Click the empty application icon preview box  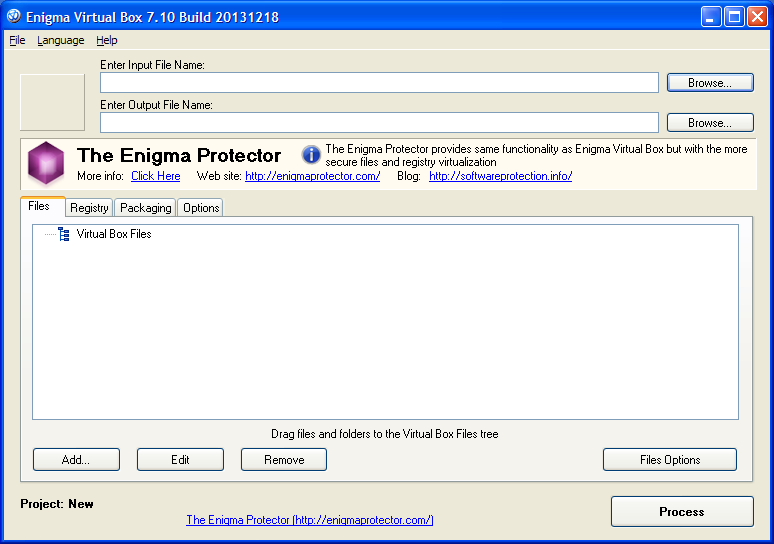click(x=52, y=102)
